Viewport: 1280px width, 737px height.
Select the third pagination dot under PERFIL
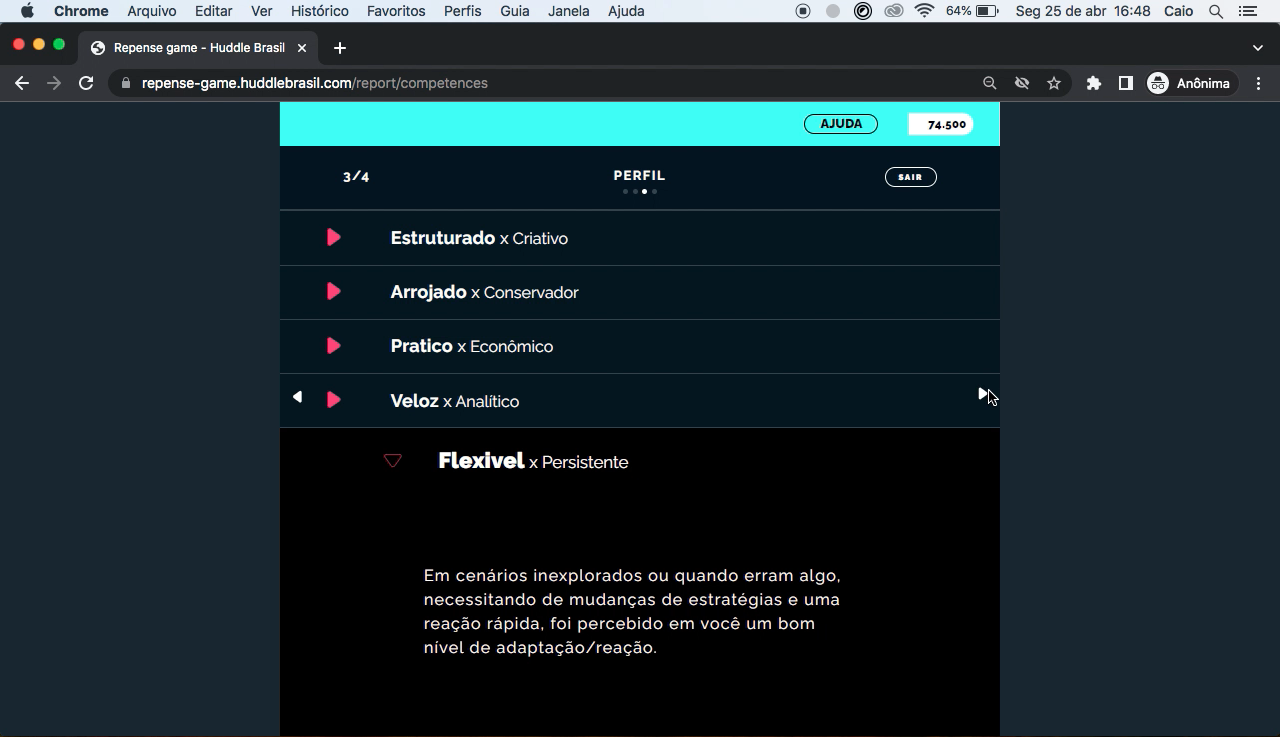pyautogui.click(x=644, y=191)
